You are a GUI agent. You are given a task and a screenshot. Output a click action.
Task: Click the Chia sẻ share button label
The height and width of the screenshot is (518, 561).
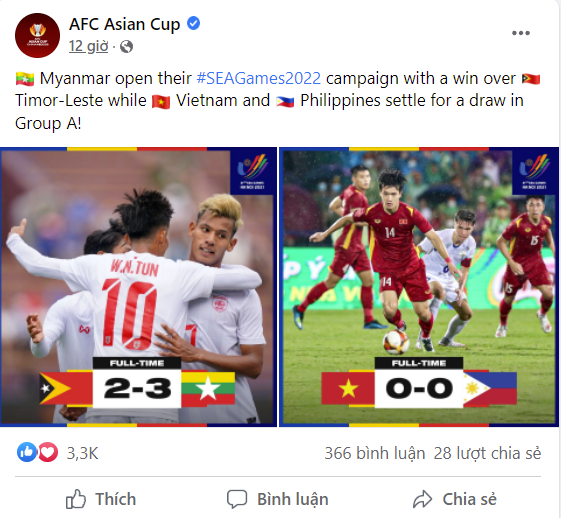(469, 499)
